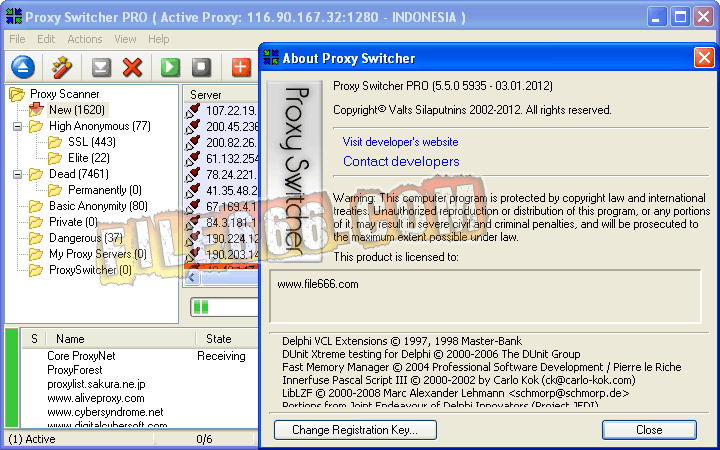Open the magic wand wizard tool

tap(62, 68)
